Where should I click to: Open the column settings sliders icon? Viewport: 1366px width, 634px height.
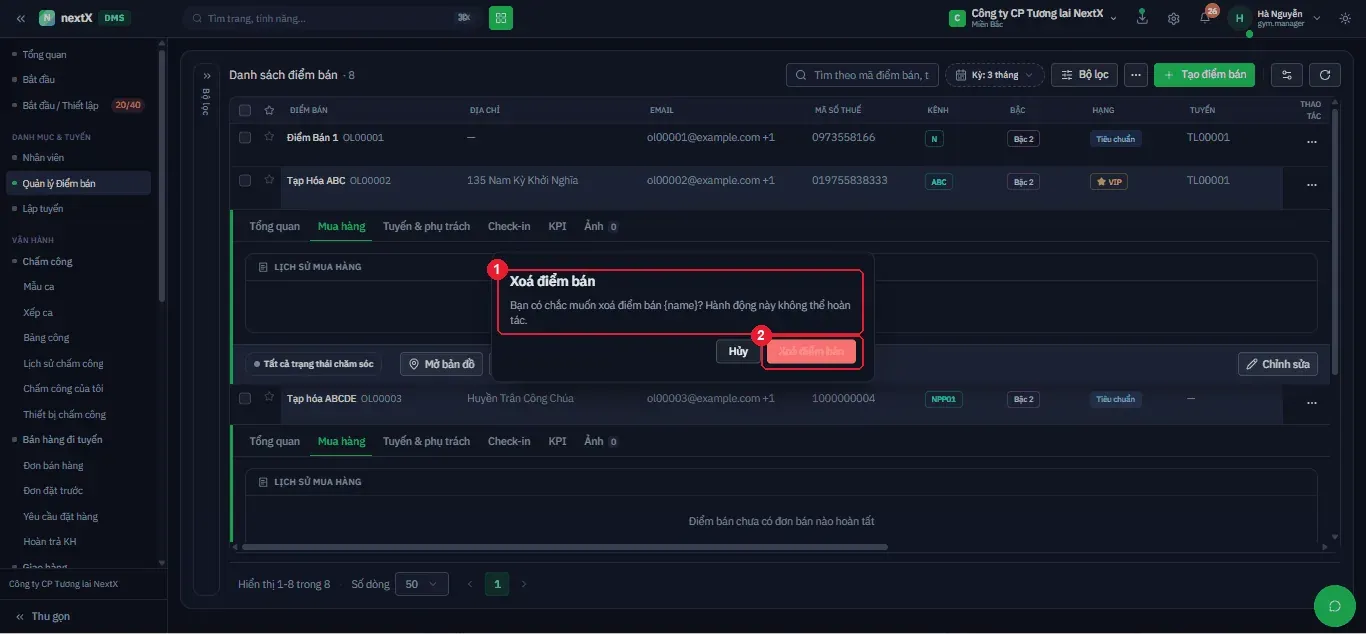(x=1286, y=75)
